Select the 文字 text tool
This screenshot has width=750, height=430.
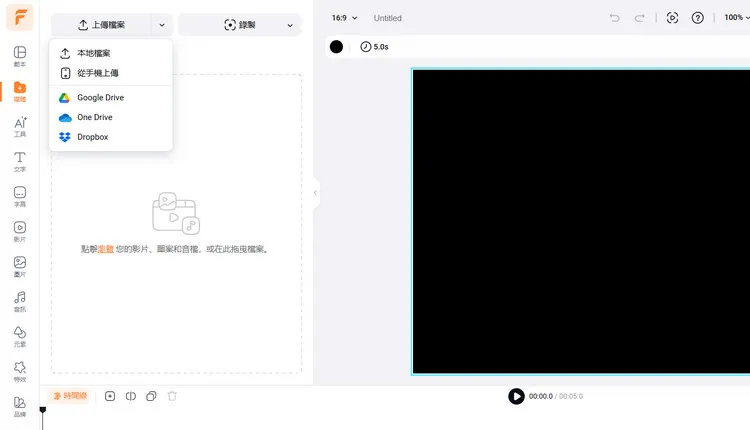pos(20,161)
